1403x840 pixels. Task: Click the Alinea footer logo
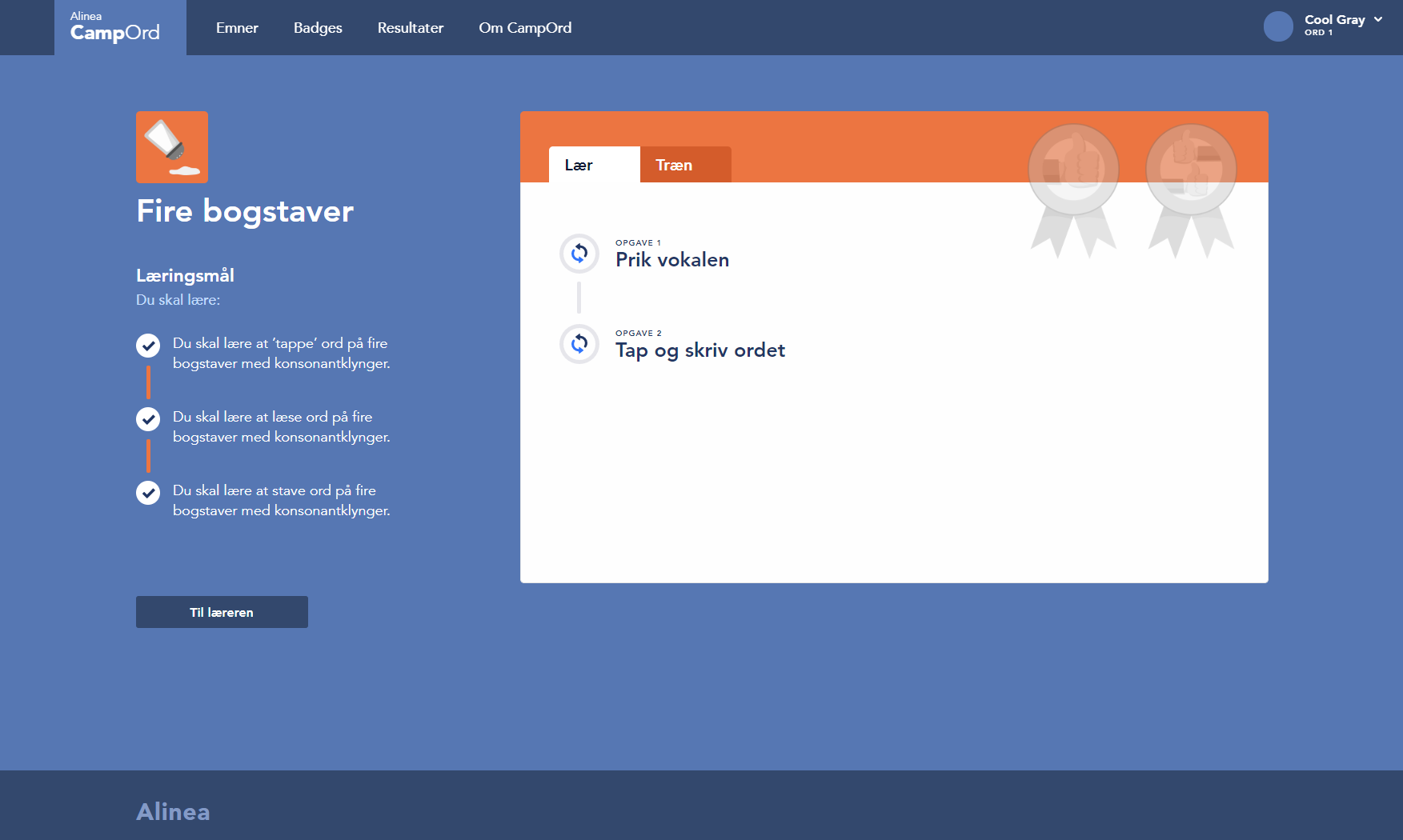[x=173, y=811]
